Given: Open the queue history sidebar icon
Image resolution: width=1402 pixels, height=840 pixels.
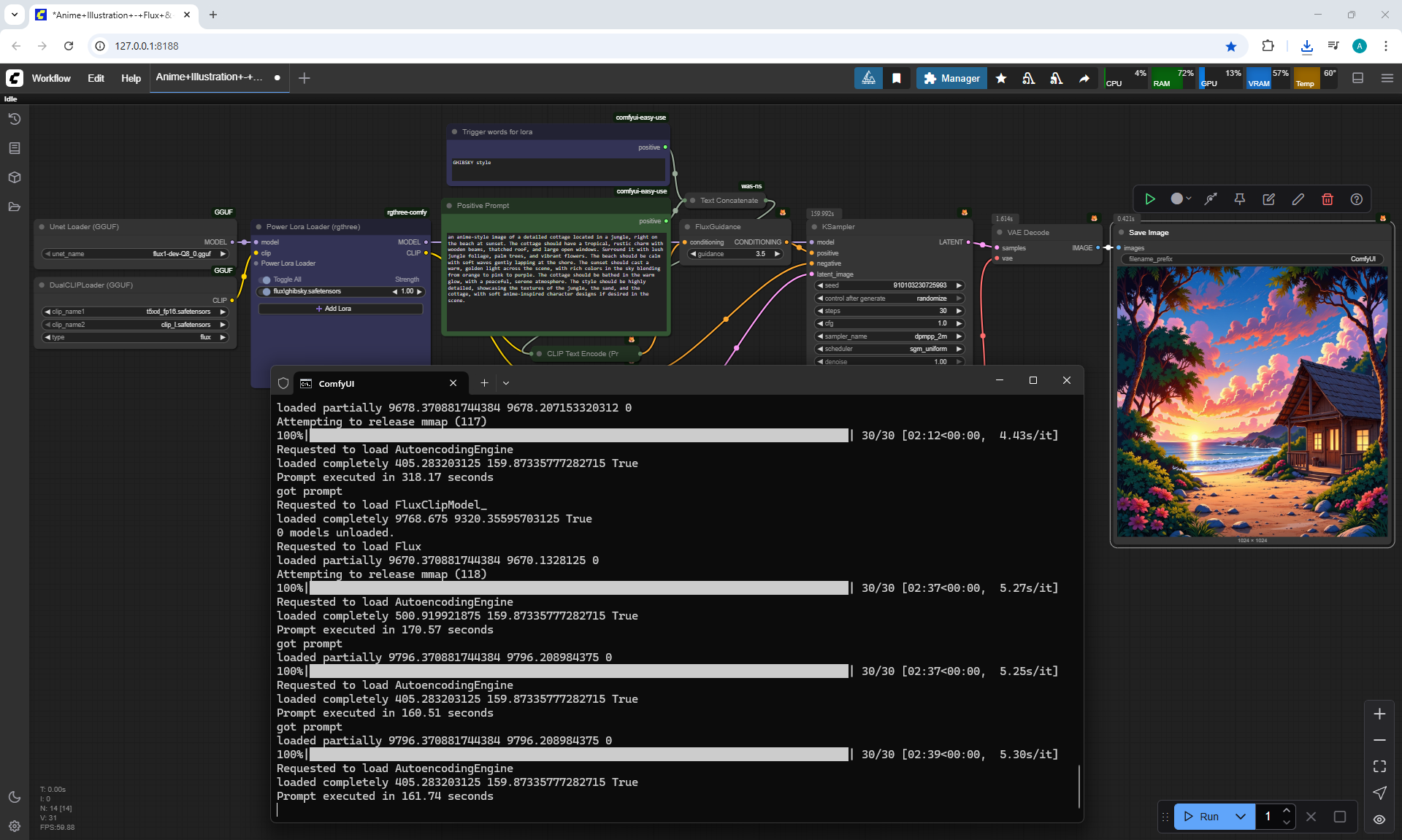Looking at the screenshot, I should tap(15, 119).
